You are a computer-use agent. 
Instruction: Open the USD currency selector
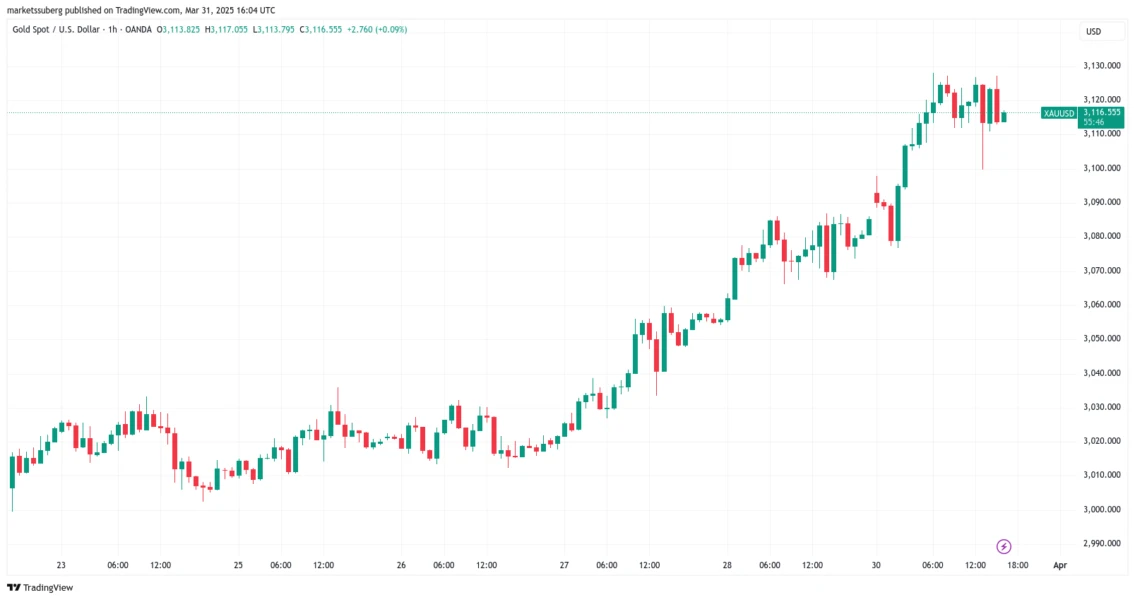click(x=1093, y=32)
